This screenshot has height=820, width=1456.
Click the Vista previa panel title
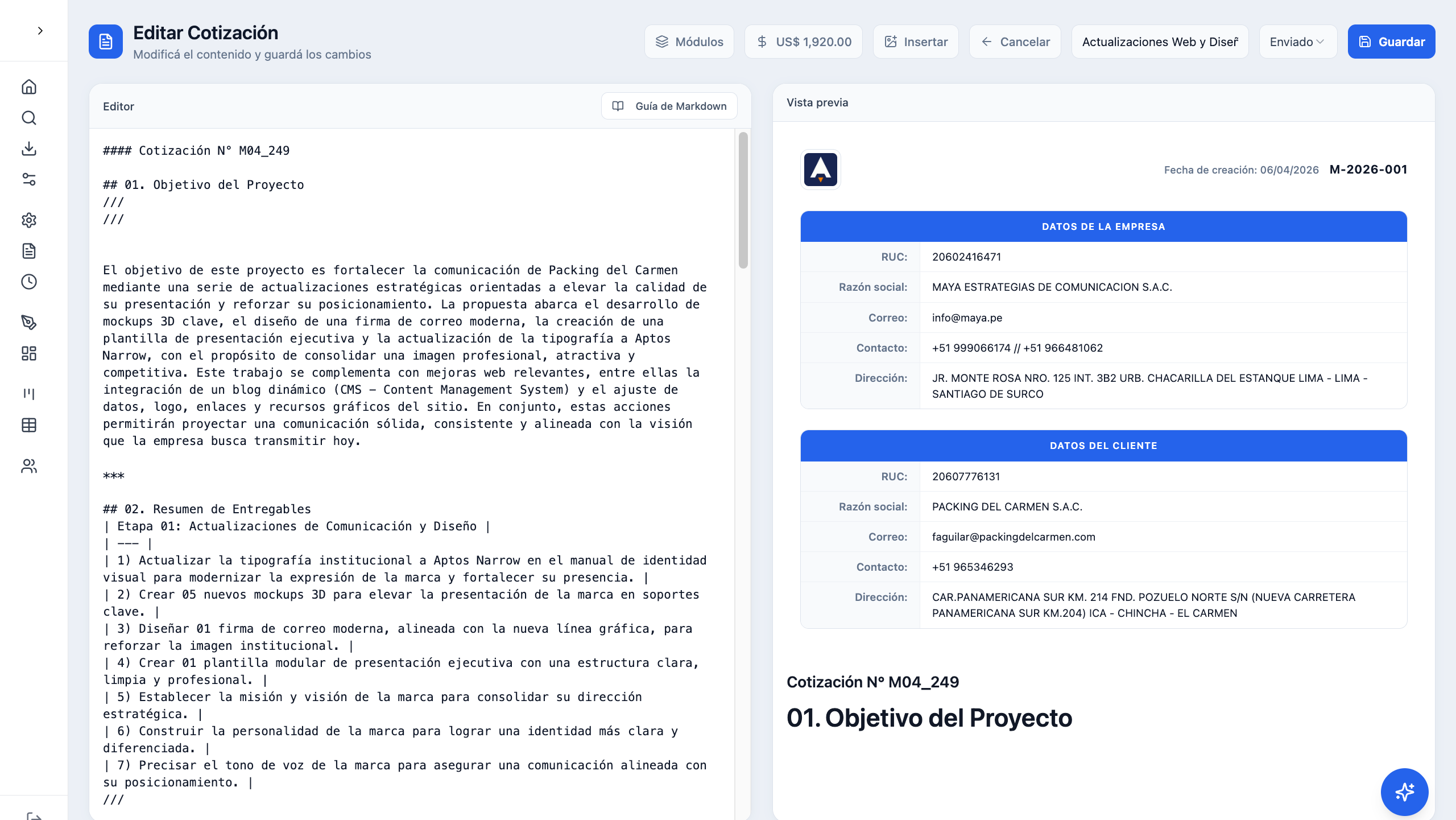(x=817, y=102)
